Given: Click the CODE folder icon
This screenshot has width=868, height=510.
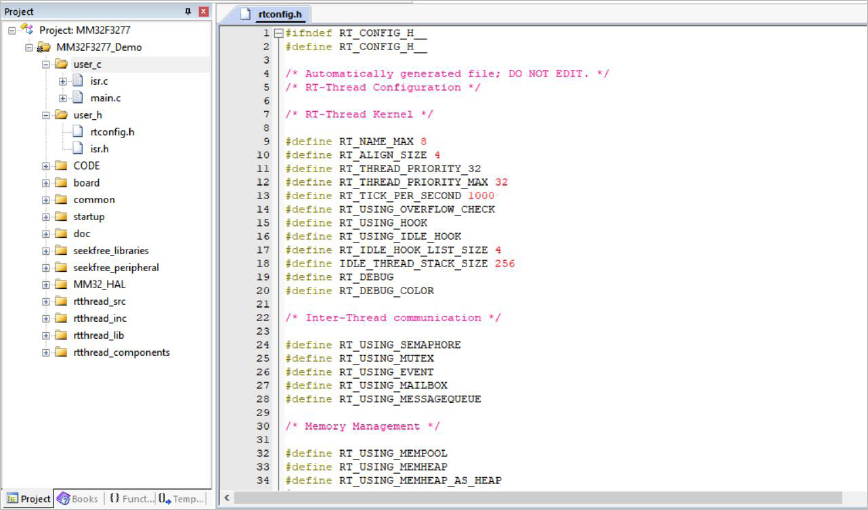Looking at the screenshot, I should point(61,166).
